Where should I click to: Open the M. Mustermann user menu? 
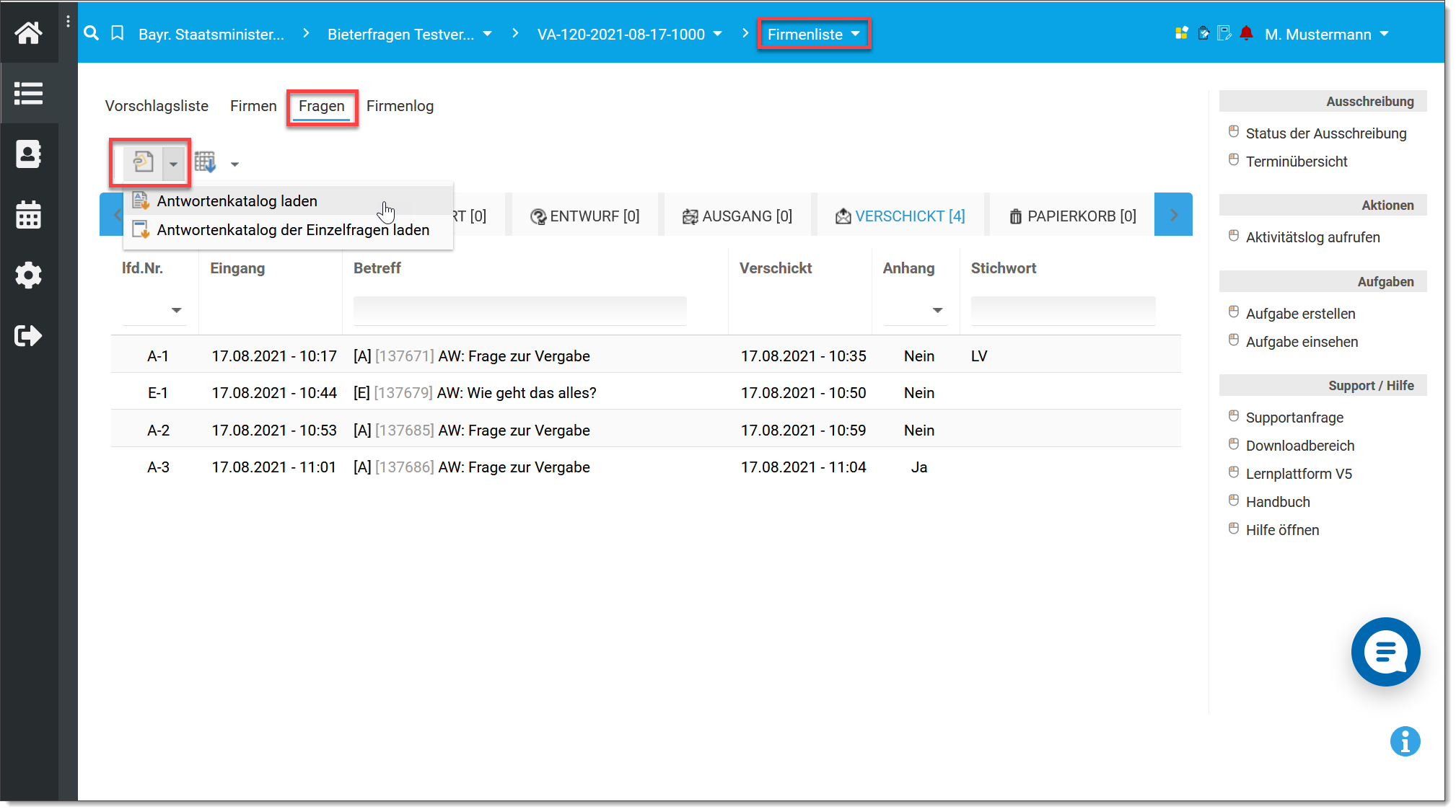[x=1326, y=34]
